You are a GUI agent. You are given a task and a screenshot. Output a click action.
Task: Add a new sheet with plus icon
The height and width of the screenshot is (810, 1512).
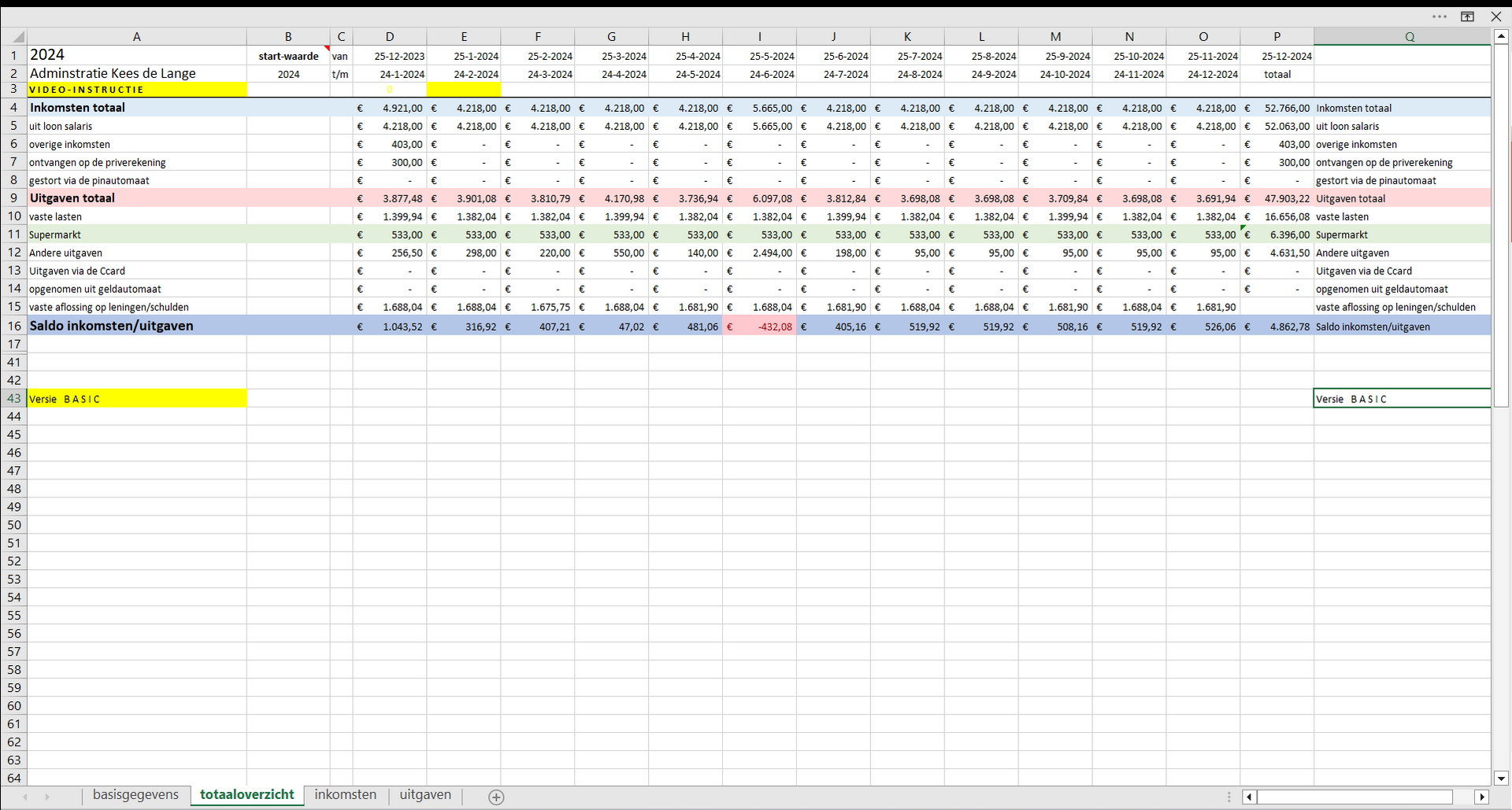(496, 797)
